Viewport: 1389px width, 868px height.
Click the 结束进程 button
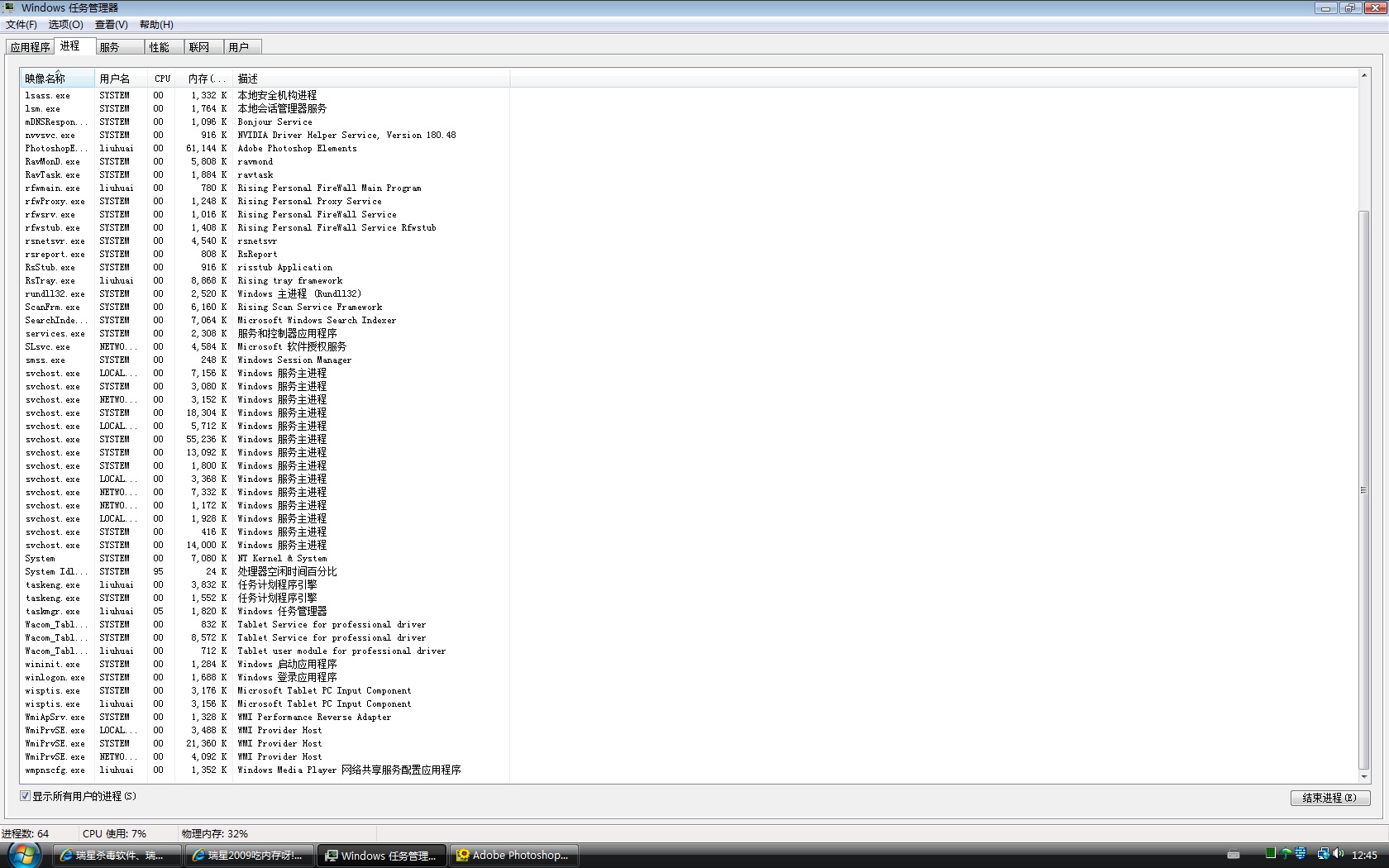point(1330,798)
